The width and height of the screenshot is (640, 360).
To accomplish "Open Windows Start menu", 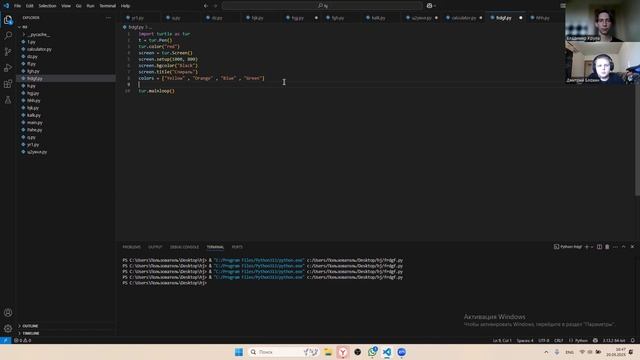I will tap(239, 352).
